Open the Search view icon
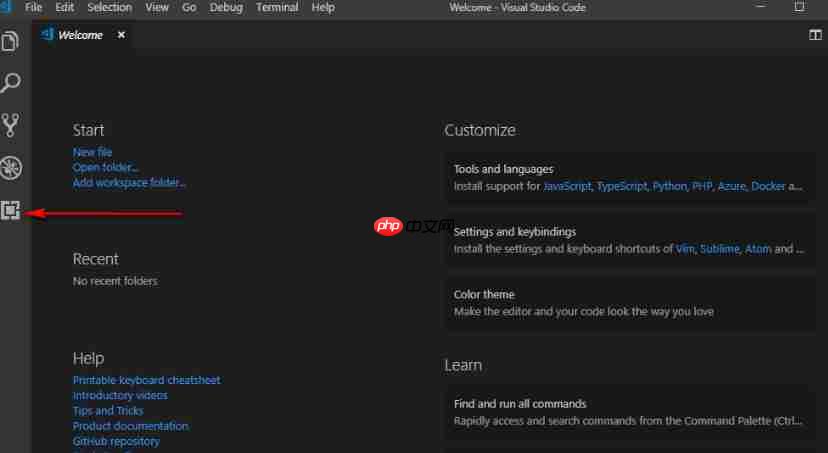This screenshot has width=828, height=453. point(11,83)
